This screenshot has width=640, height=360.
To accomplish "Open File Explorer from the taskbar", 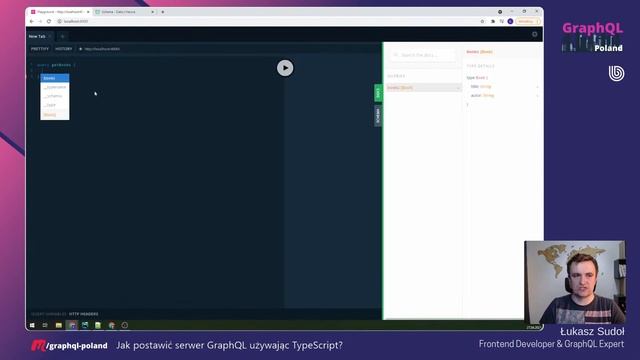I will coord(59,325).
